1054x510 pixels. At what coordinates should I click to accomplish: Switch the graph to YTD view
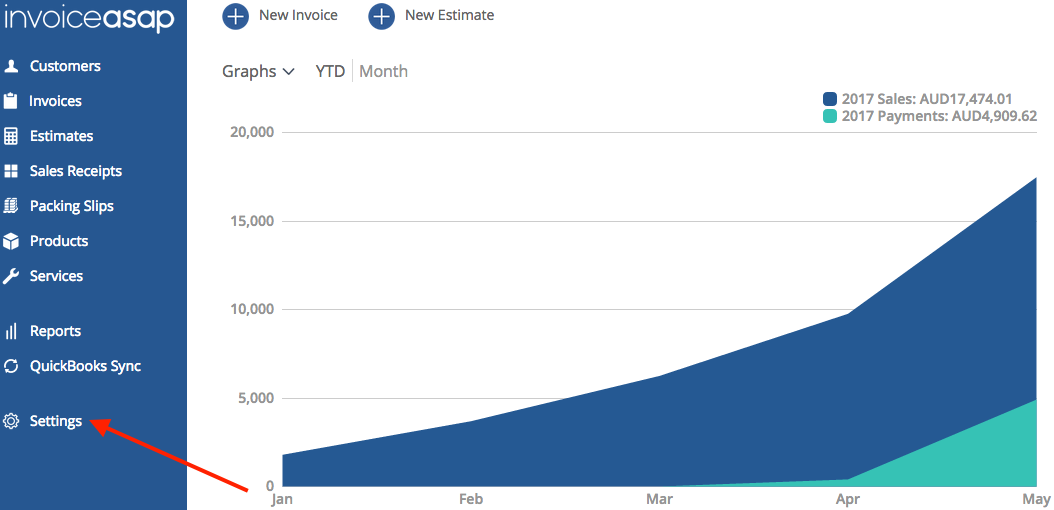pyautogui.click(x=330, y=71)
